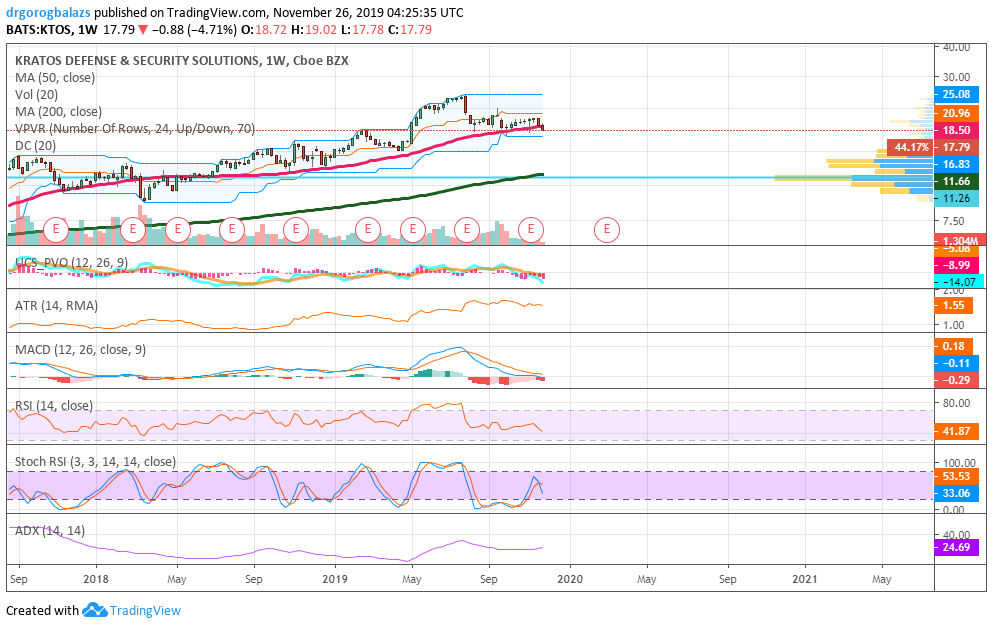Select the BATS:KTOS ticker symbol text
This screenshot has height=628, width=993.
coord(38,30)
